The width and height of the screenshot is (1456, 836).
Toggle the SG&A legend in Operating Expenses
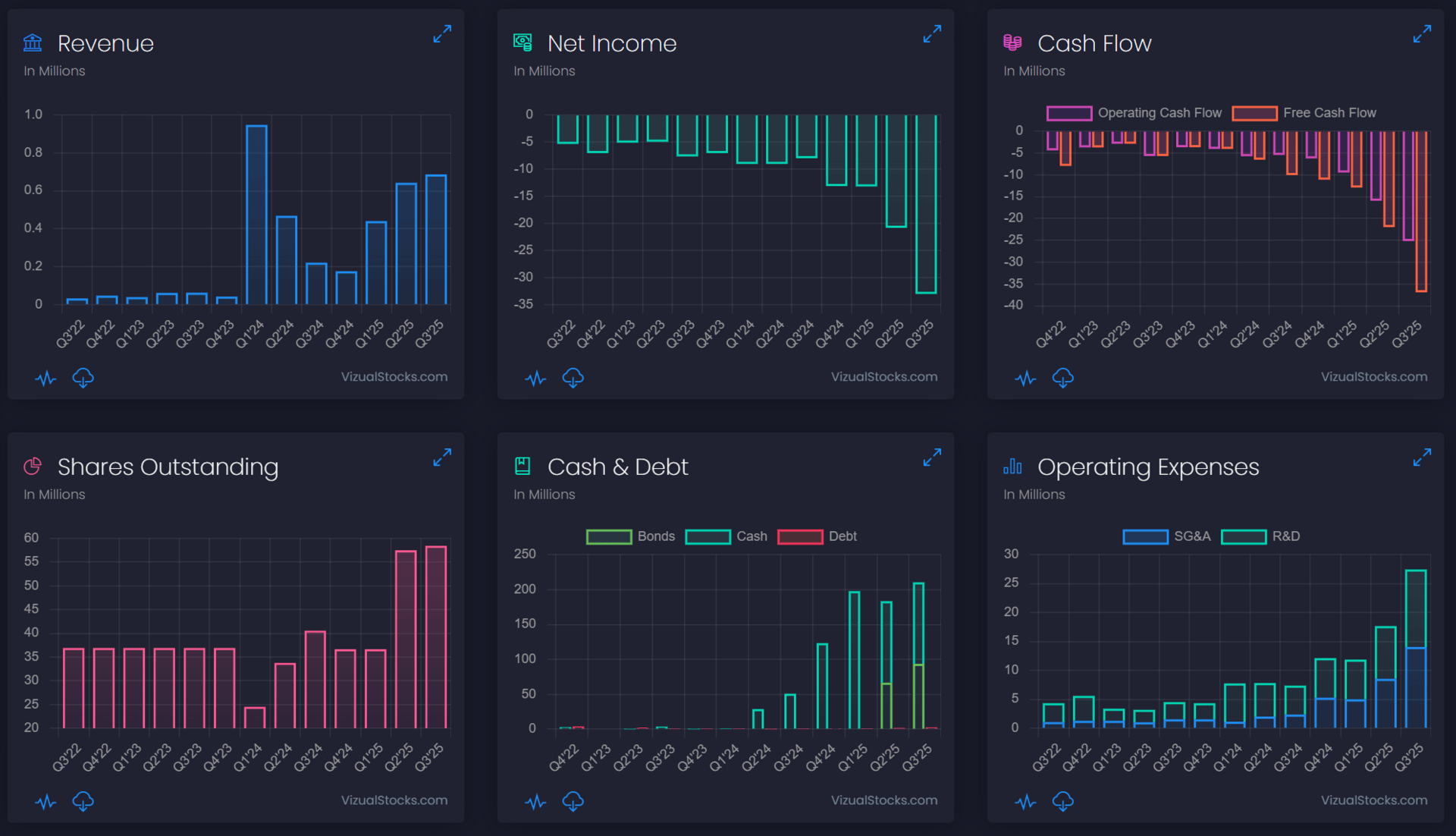(x=1145, y=536)
